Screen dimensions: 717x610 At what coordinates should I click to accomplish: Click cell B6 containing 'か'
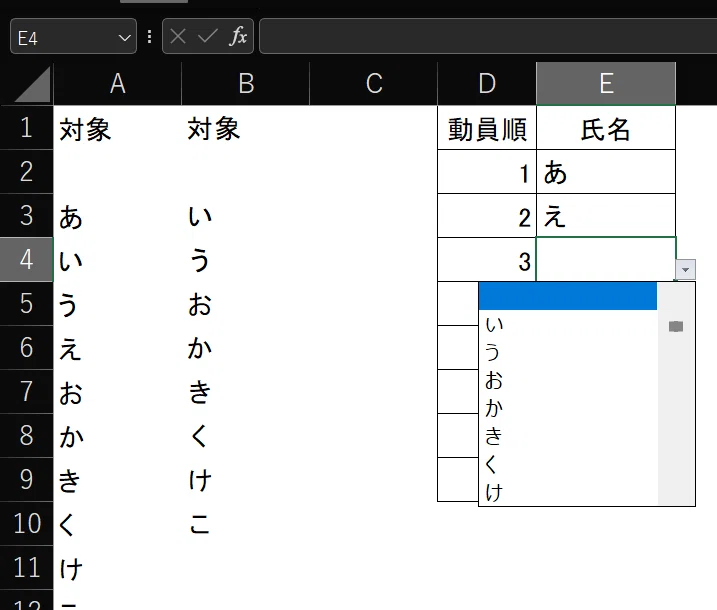[x=246, y=348]
